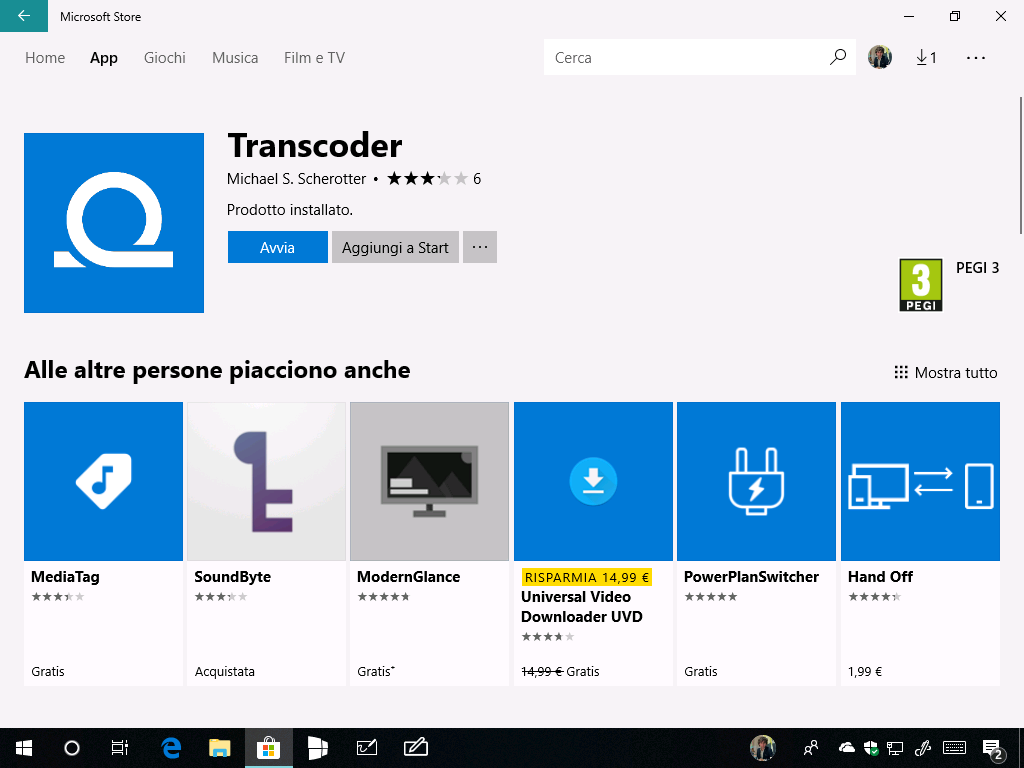Click Mostra tutto link
This screenshot has width=1024, height=768.
(946, 372)
